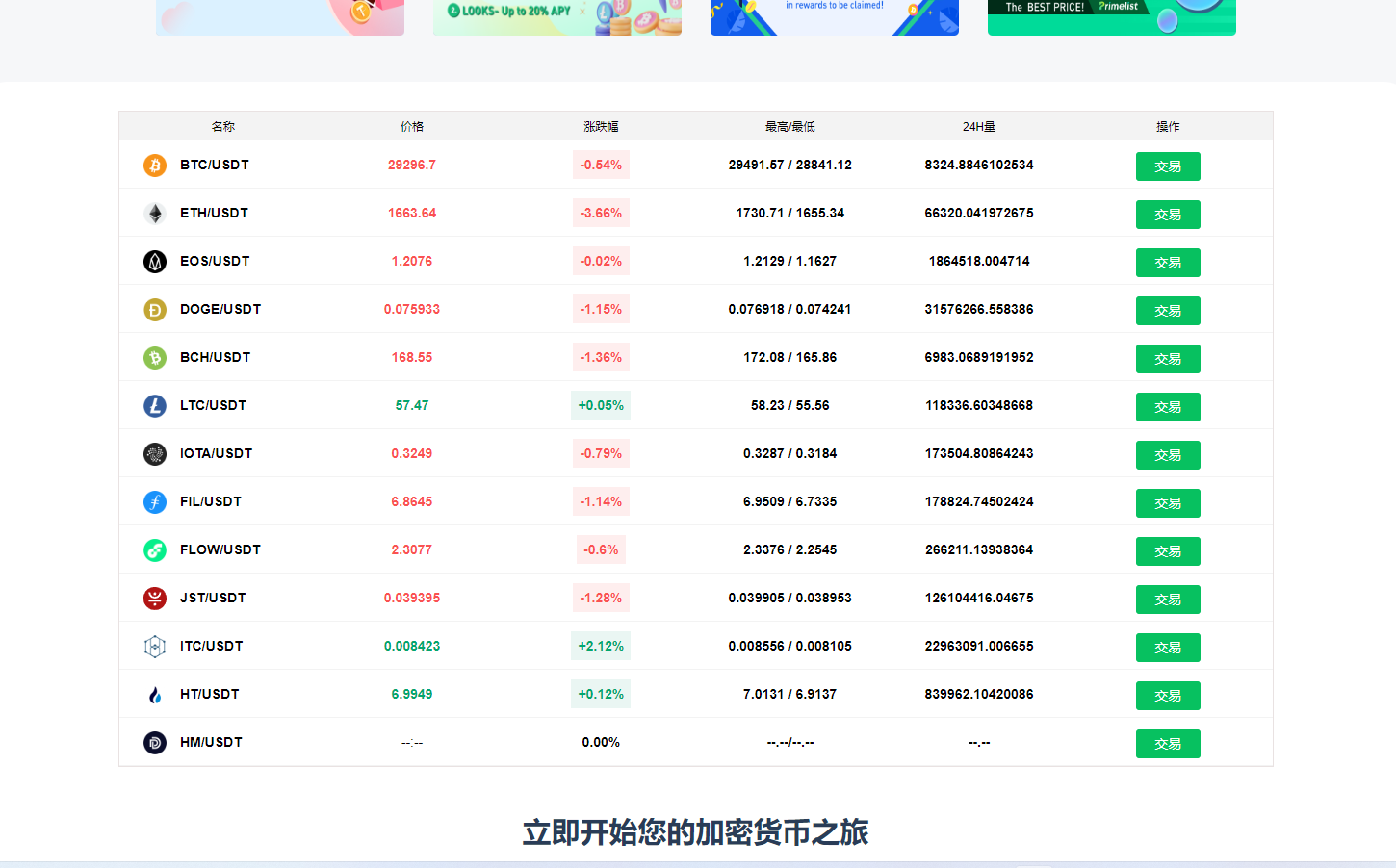Viewport: 1396px width, 868px height.
Task: Open the ETH/USDT pair name
Action: [x=214, y=213]
